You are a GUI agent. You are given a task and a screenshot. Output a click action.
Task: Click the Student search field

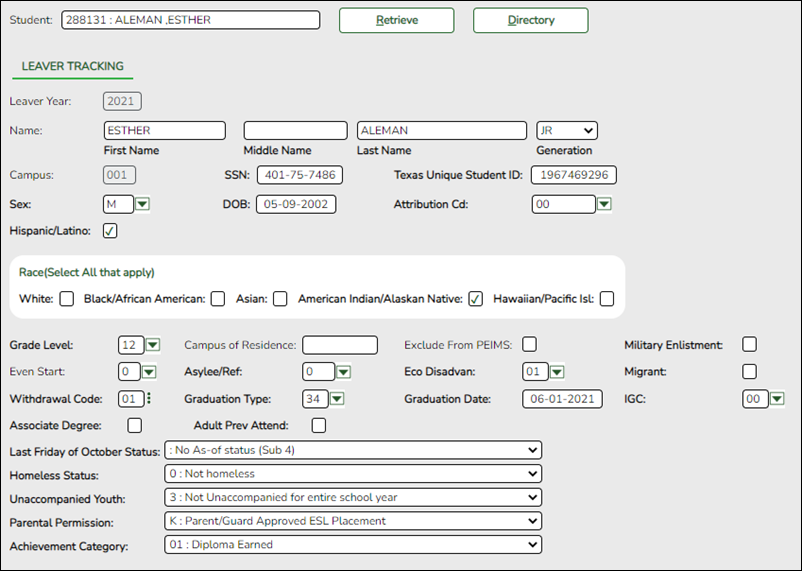[191, 20]
